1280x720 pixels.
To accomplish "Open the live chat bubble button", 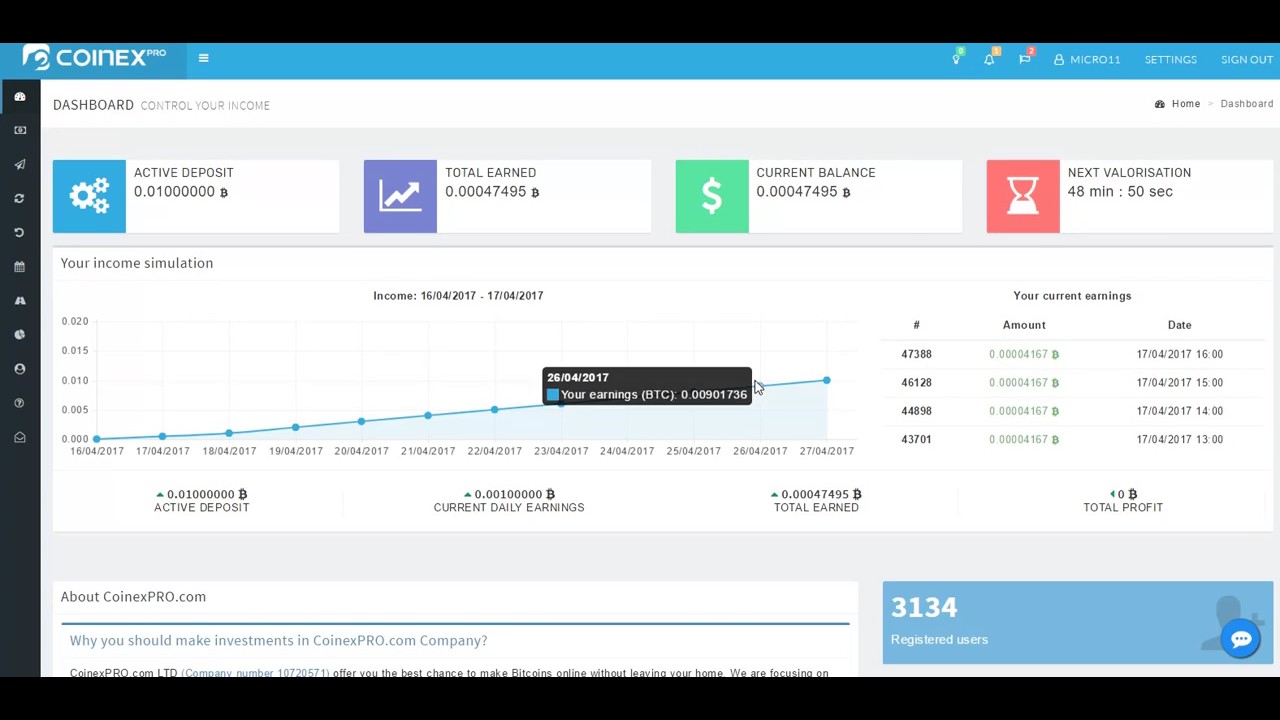I will click(1241, 639).
